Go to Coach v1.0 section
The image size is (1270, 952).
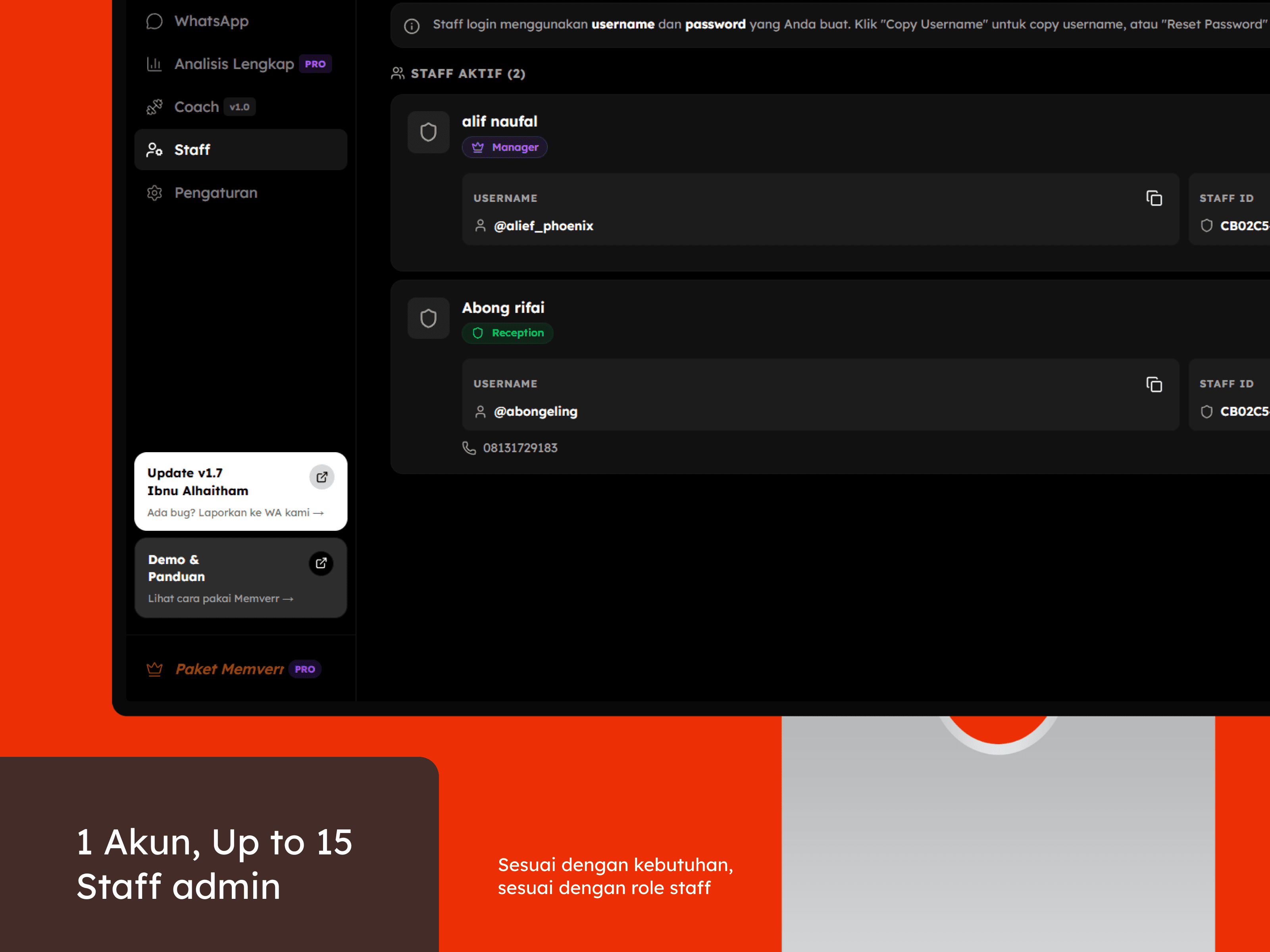[x=197, y=107]
